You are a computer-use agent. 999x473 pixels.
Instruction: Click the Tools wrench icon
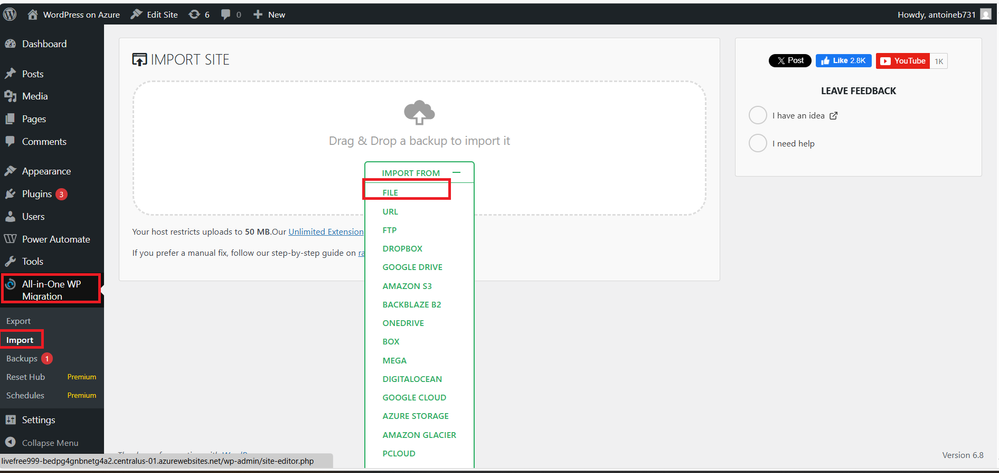[10, 261]
